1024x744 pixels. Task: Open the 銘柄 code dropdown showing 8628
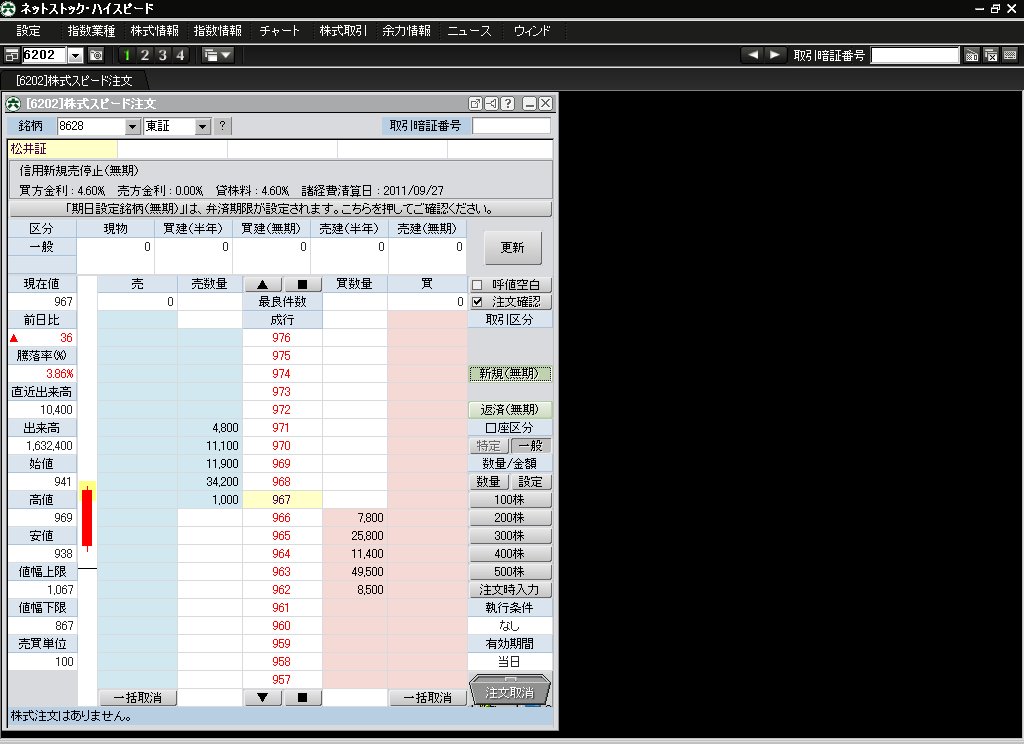(x=132, y=126)
